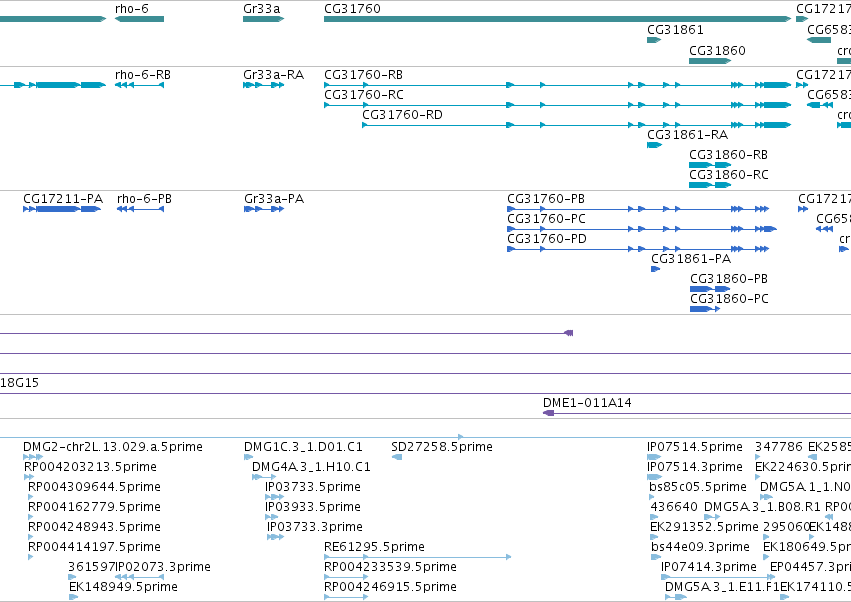Click EST IP03933.5prime
The height and width of the screenshot is (602, 851).
[x=271, y=518]
